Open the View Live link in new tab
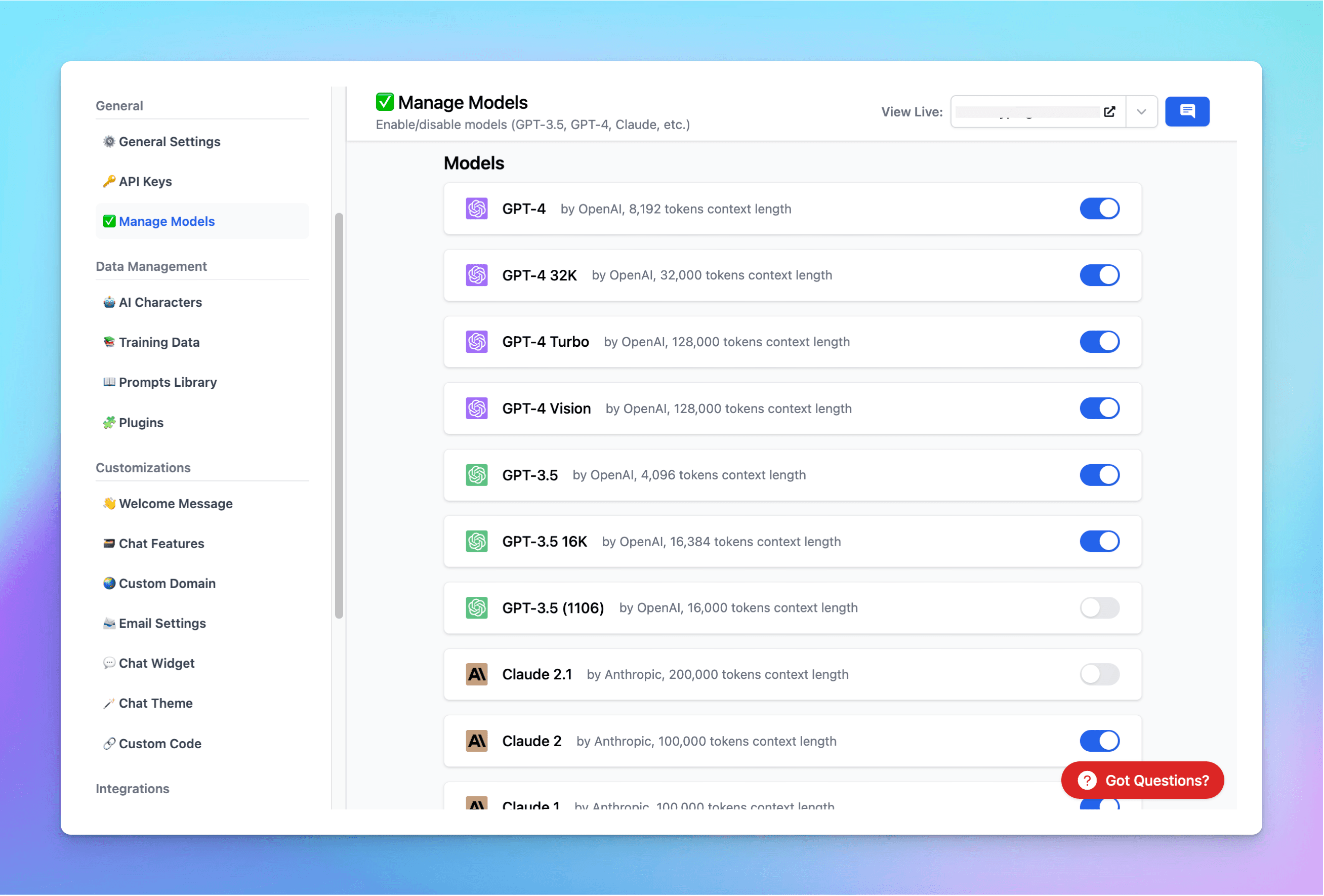 [1110, 112]
